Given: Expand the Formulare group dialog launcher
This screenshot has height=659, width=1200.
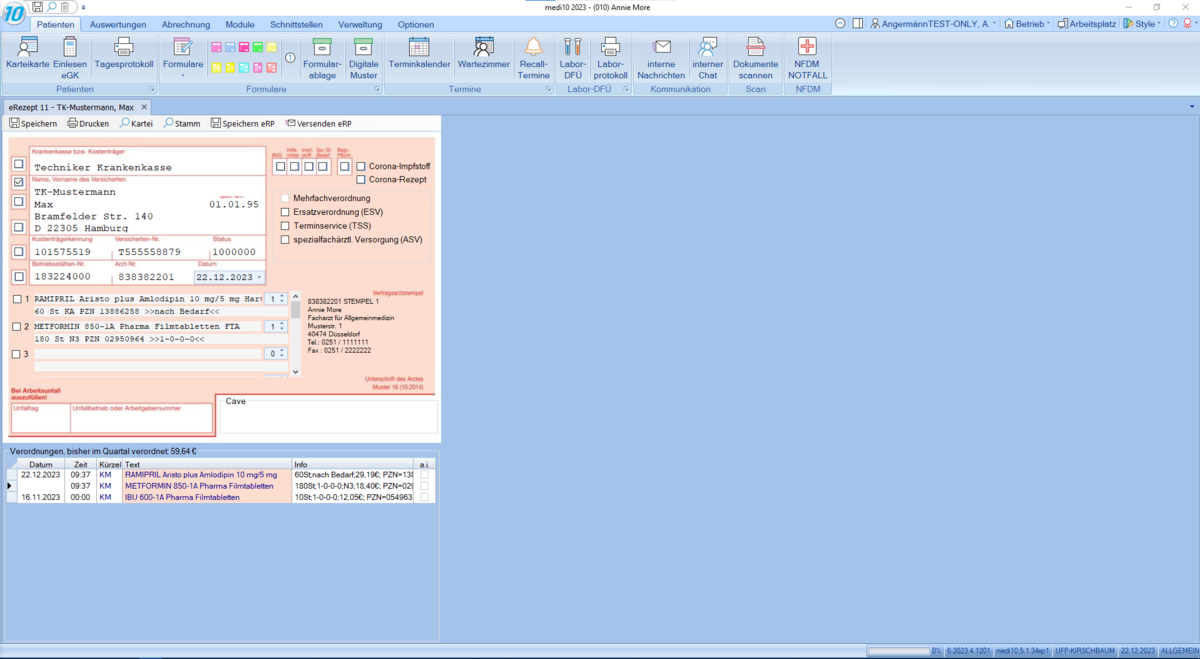Looking at the screenshot, I should coord(378,89).
